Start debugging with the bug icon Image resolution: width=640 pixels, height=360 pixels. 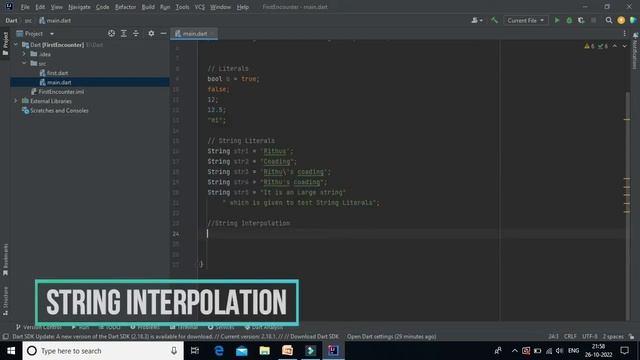click(569, 20)
